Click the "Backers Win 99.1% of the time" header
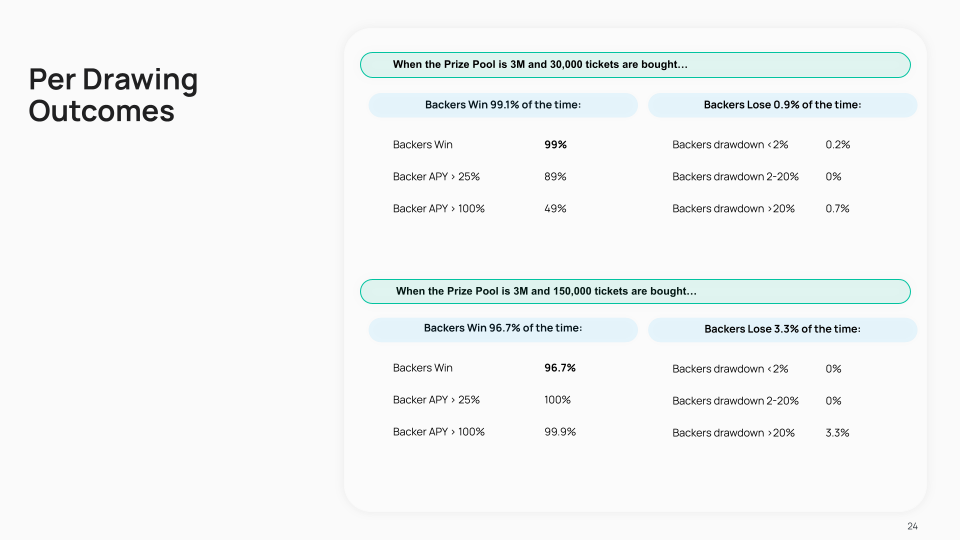Viewport: 960px width, 540px height. (503, 105)
